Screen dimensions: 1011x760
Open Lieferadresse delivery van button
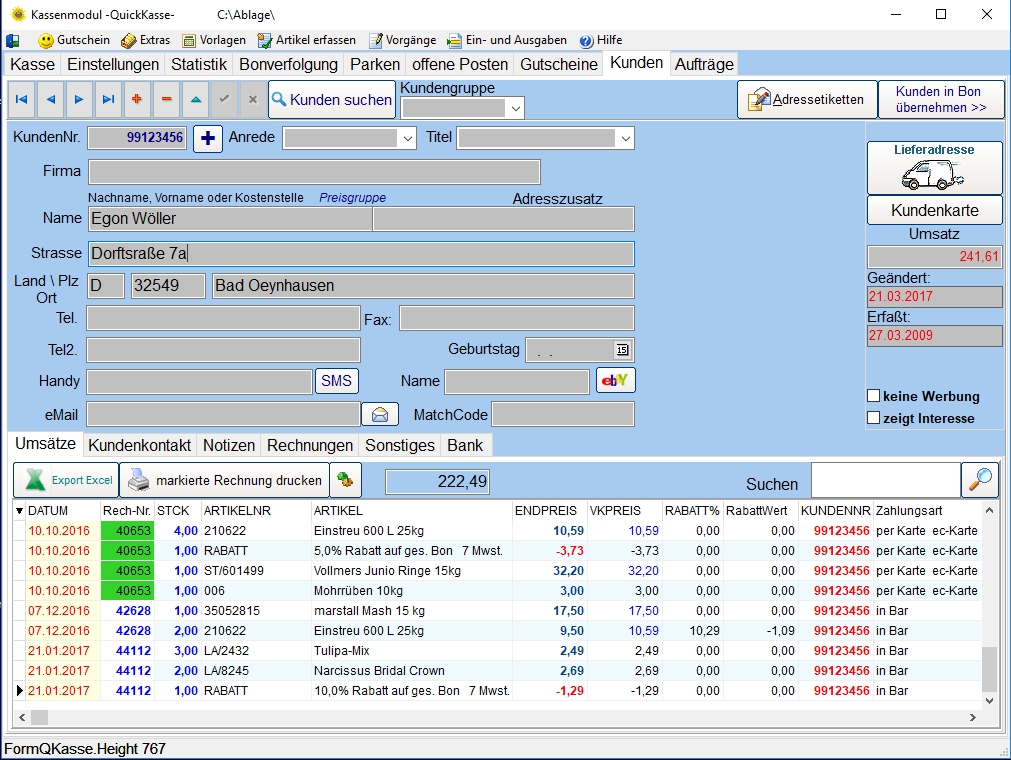(x=934, y=168)
